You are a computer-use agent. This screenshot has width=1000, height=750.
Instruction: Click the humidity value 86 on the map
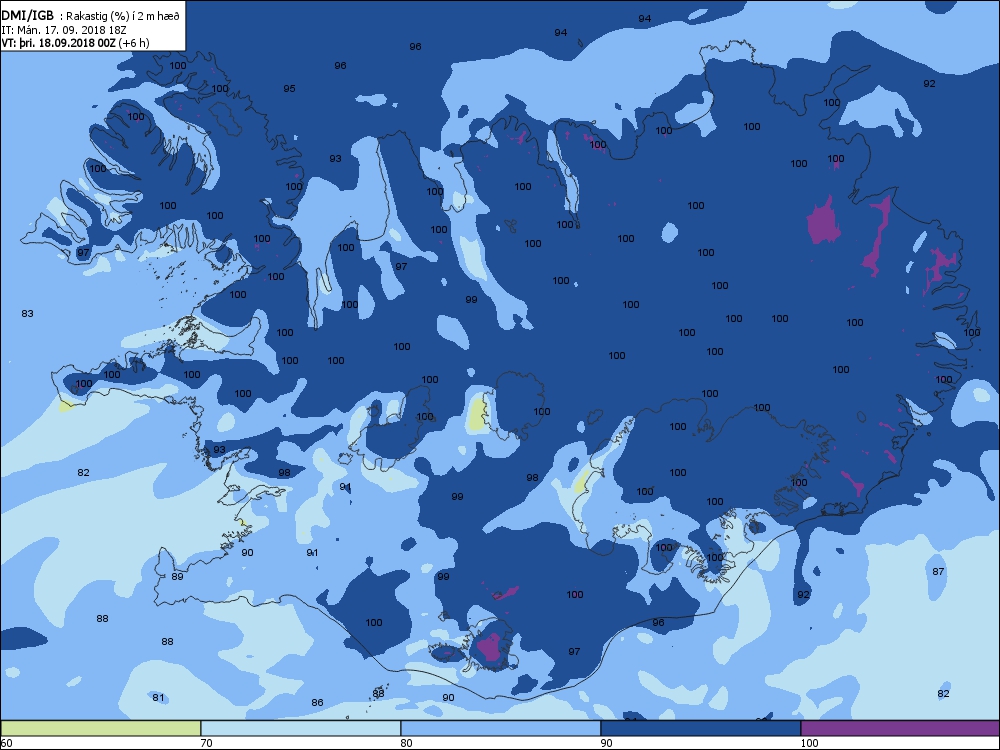(x=317, y=702)
